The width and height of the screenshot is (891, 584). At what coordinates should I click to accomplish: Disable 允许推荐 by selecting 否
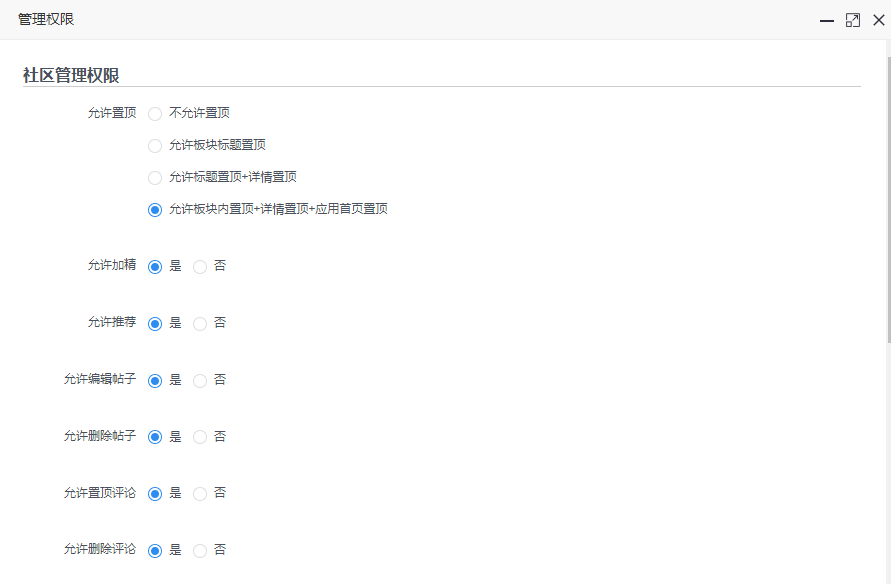coord(200,324)
